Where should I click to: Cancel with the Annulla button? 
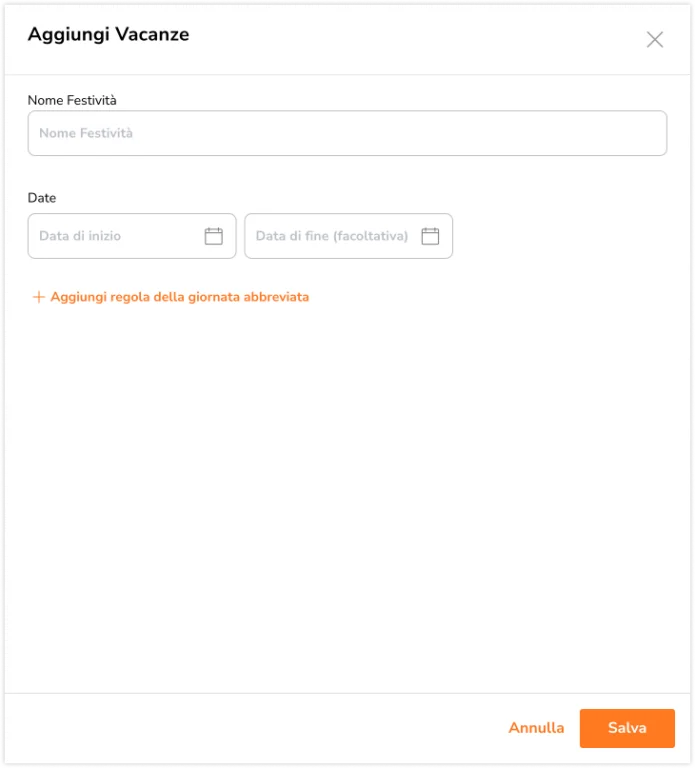(536, 728)
